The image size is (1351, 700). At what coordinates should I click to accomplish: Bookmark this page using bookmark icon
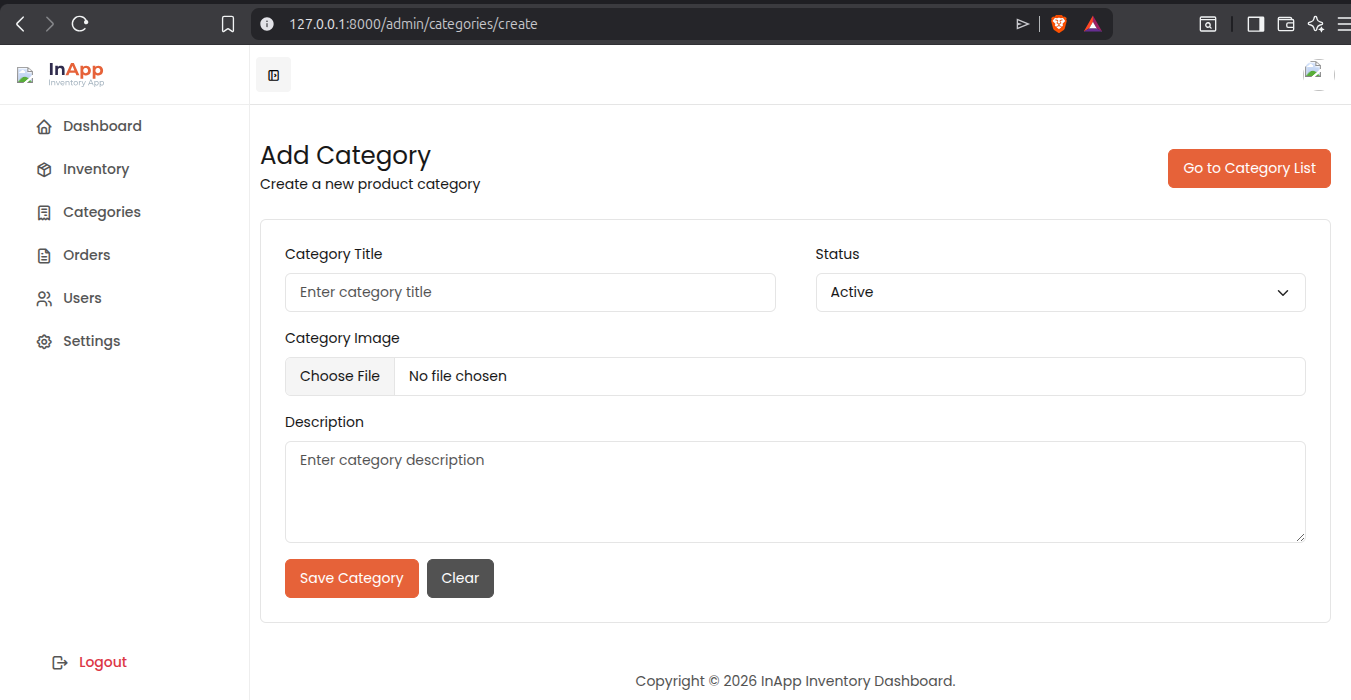(228, 24)
